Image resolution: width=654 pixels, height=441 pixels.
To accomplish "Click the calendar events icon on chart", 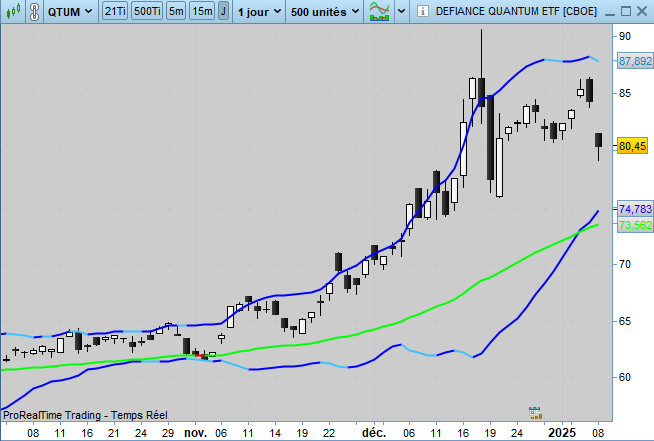I will [x=535, y=413].
